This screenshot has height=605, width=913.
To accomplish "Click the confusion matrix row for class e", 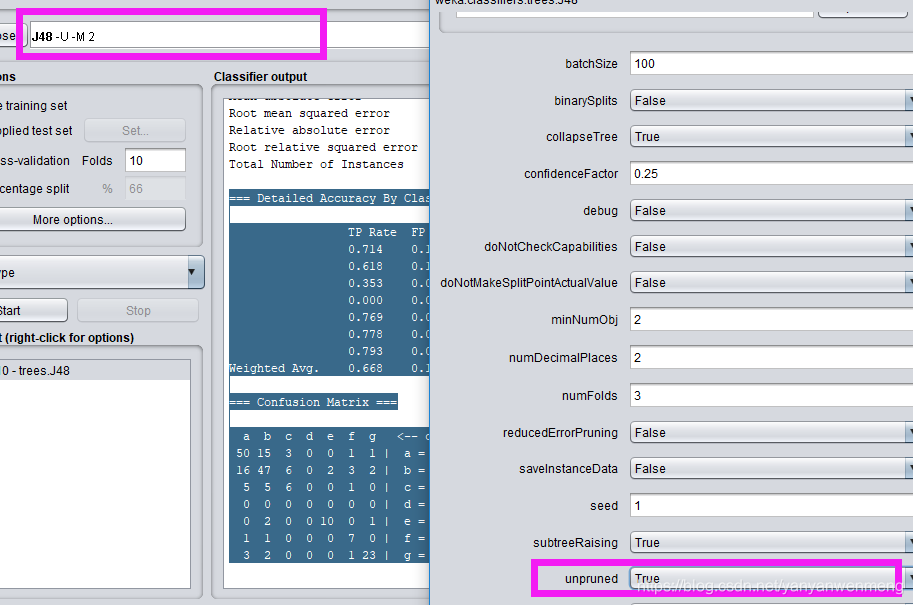I will pyautogui.click(x=330, y=522).
